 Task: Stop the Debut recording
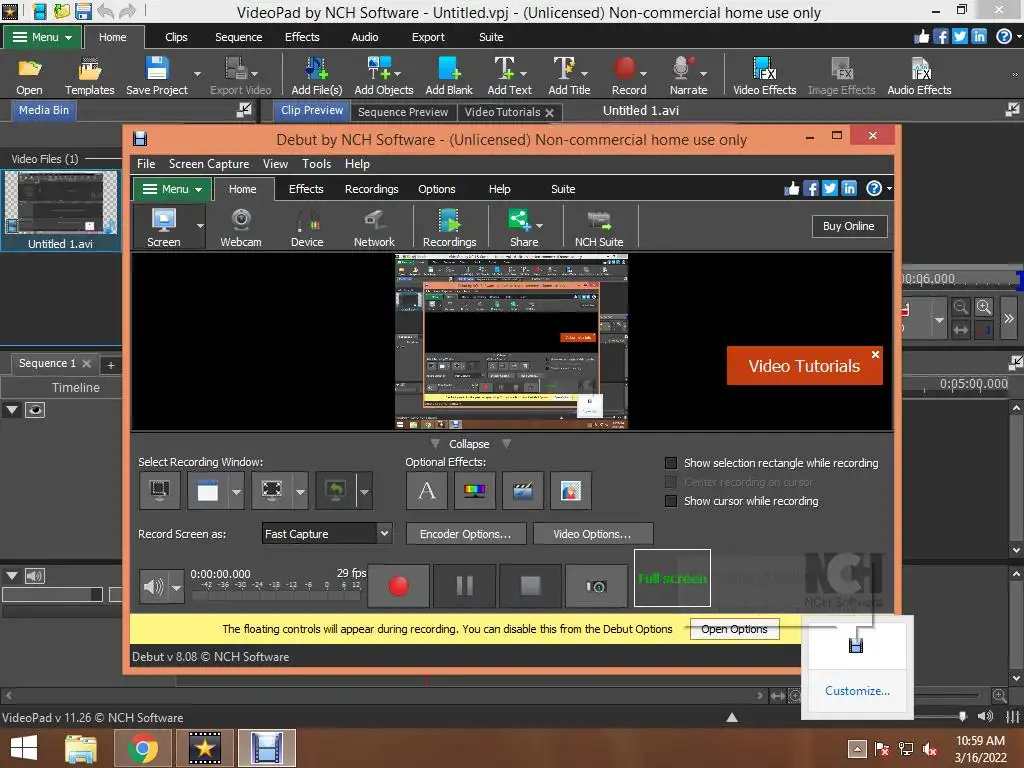pos(530,586)
